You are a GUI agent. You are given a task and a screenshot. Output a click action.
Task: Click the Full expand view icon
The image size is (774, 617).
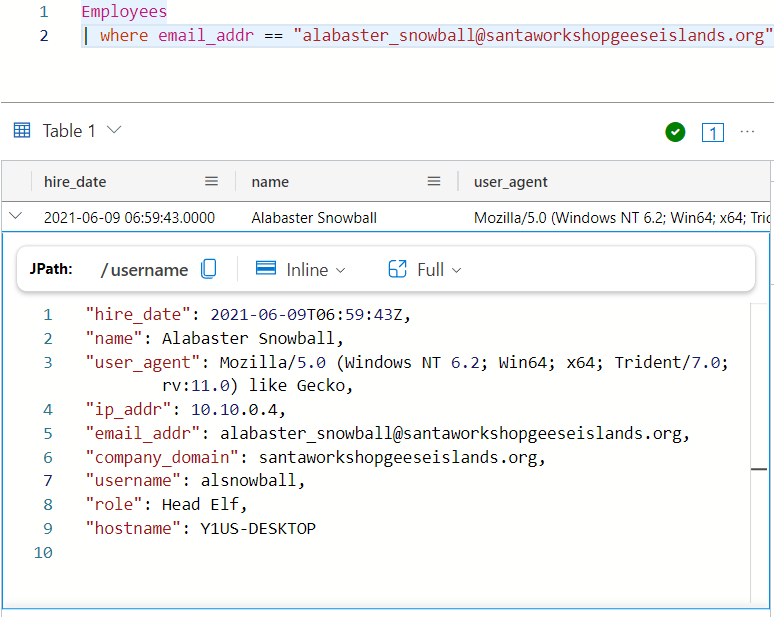[397, 269]
